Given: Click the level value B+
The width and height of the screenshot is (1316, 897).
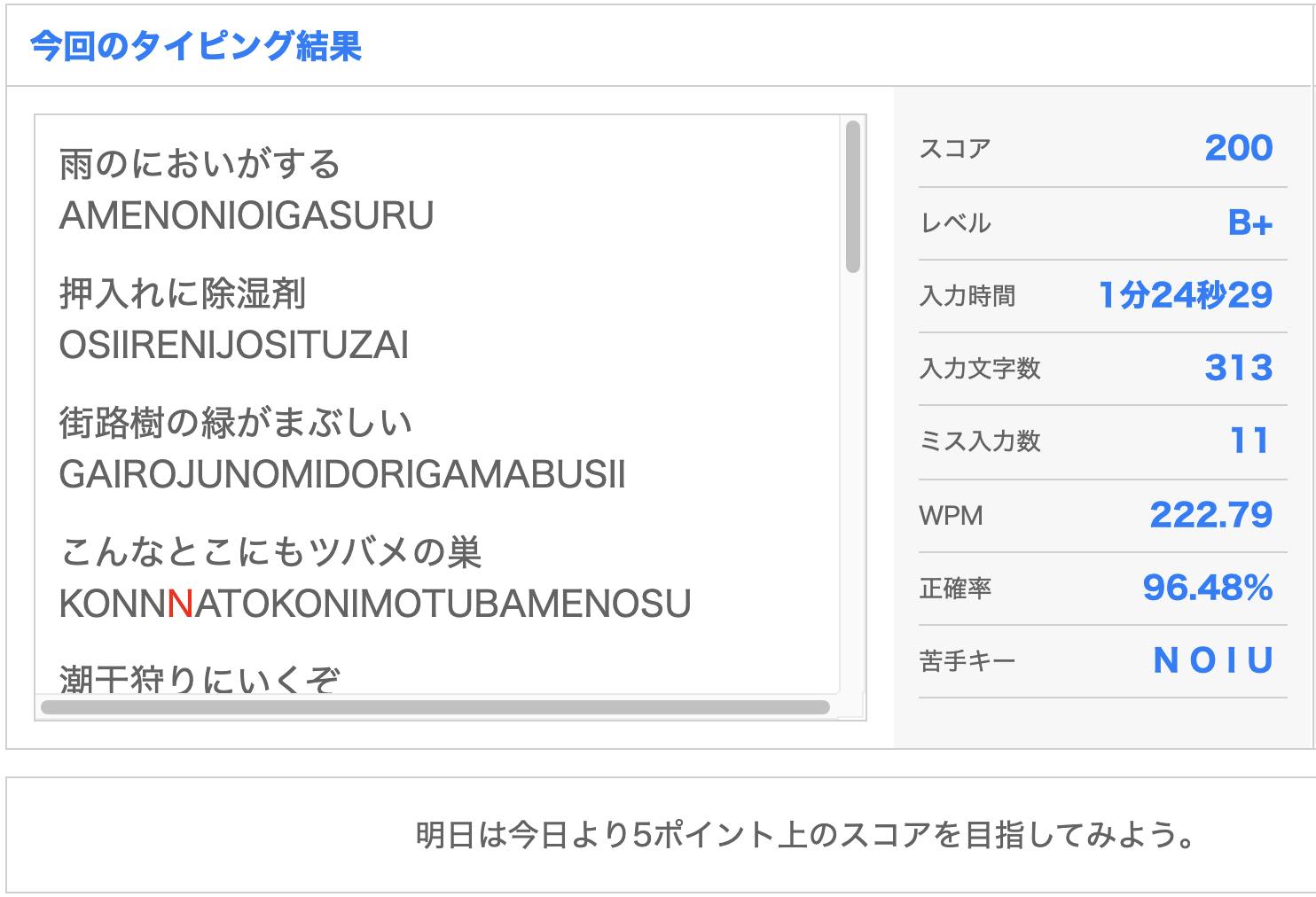Looking at the screenshot, I should coord(1249,222).
